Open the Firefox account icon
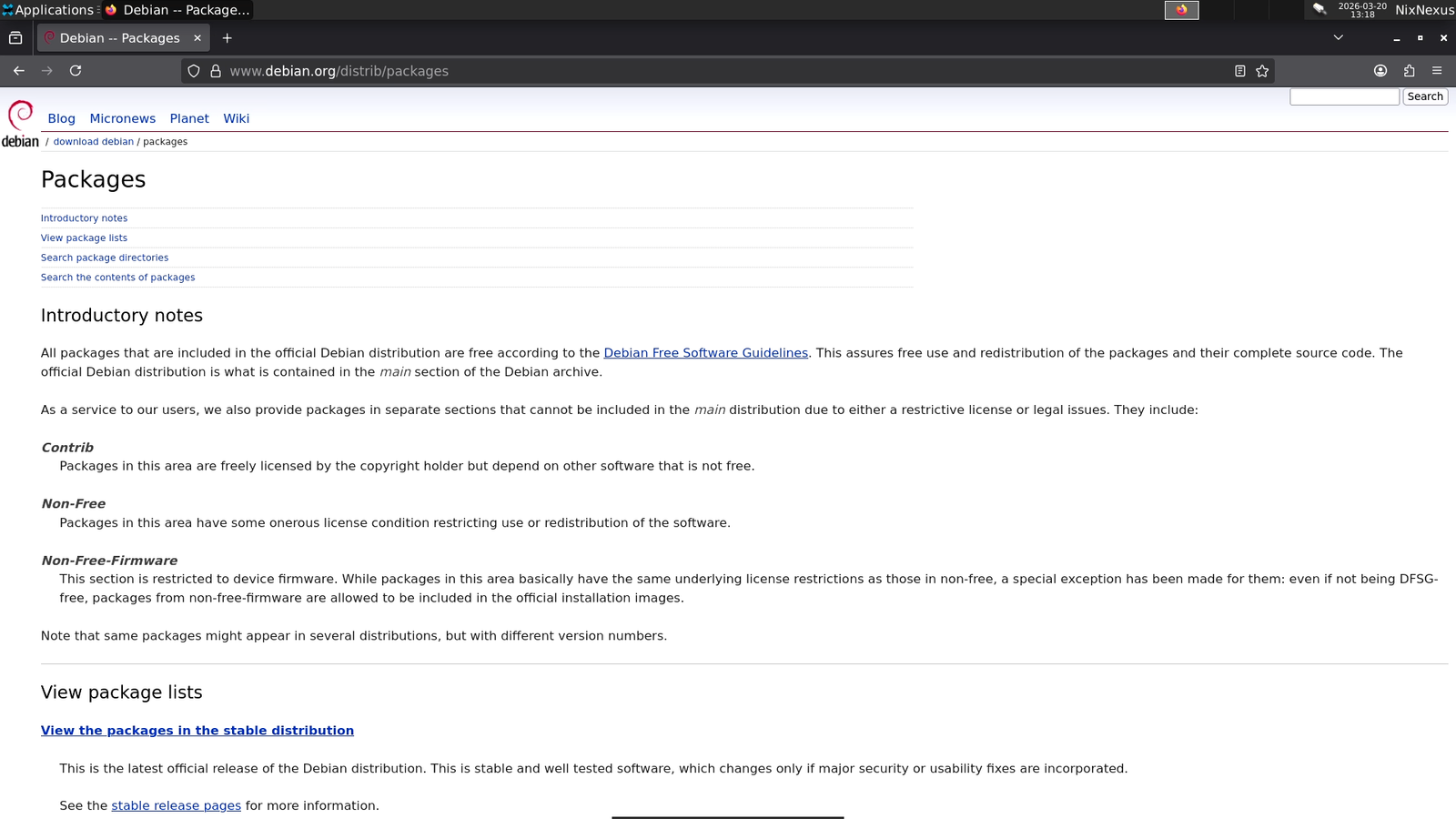1456x819 pixels. pos(1380,71)
